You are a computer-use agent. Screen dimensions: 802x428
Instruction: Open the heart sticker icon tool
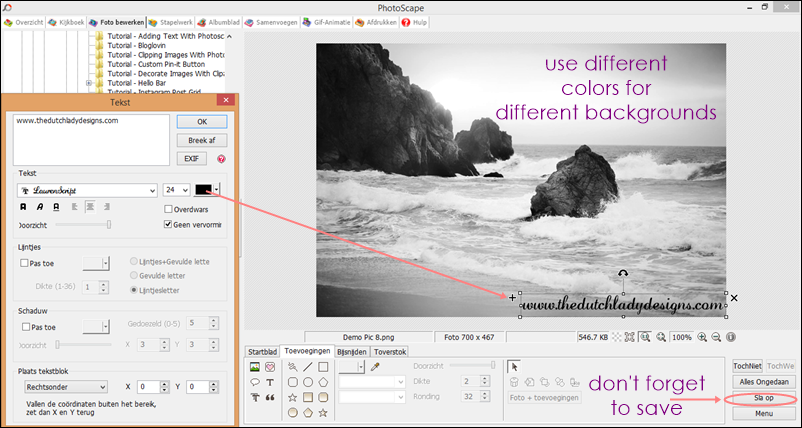tap(270, 367)
